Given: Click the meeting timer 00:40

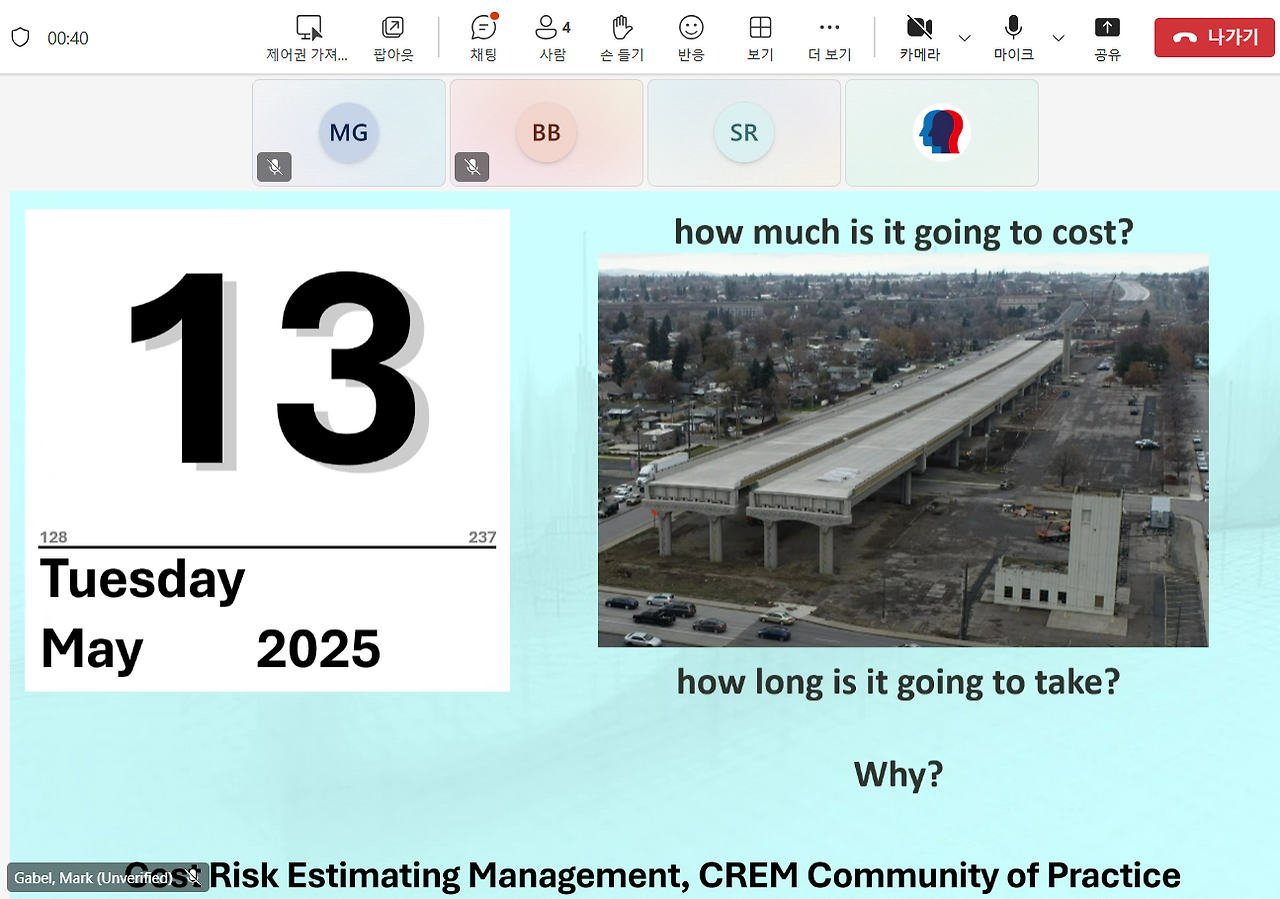Looking at the screenshot, I should [x=68, y=38].
